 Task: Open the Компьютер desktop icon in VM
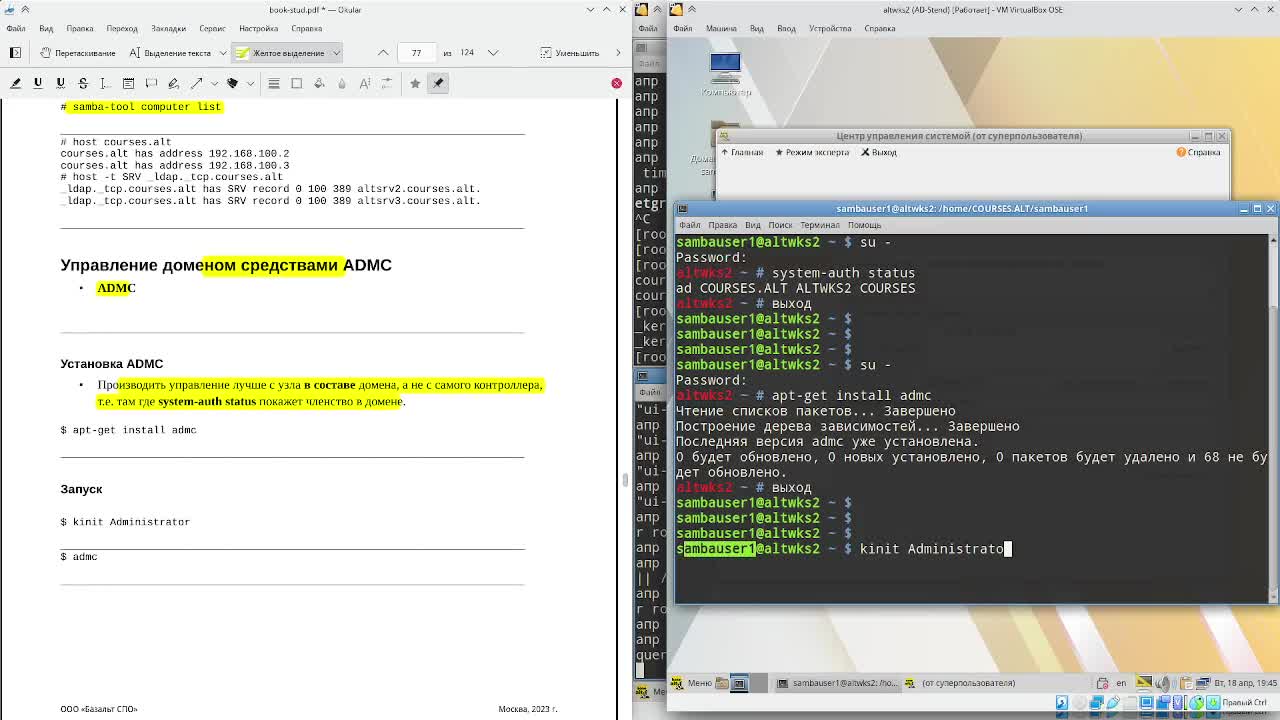click(x=725, y=75)
